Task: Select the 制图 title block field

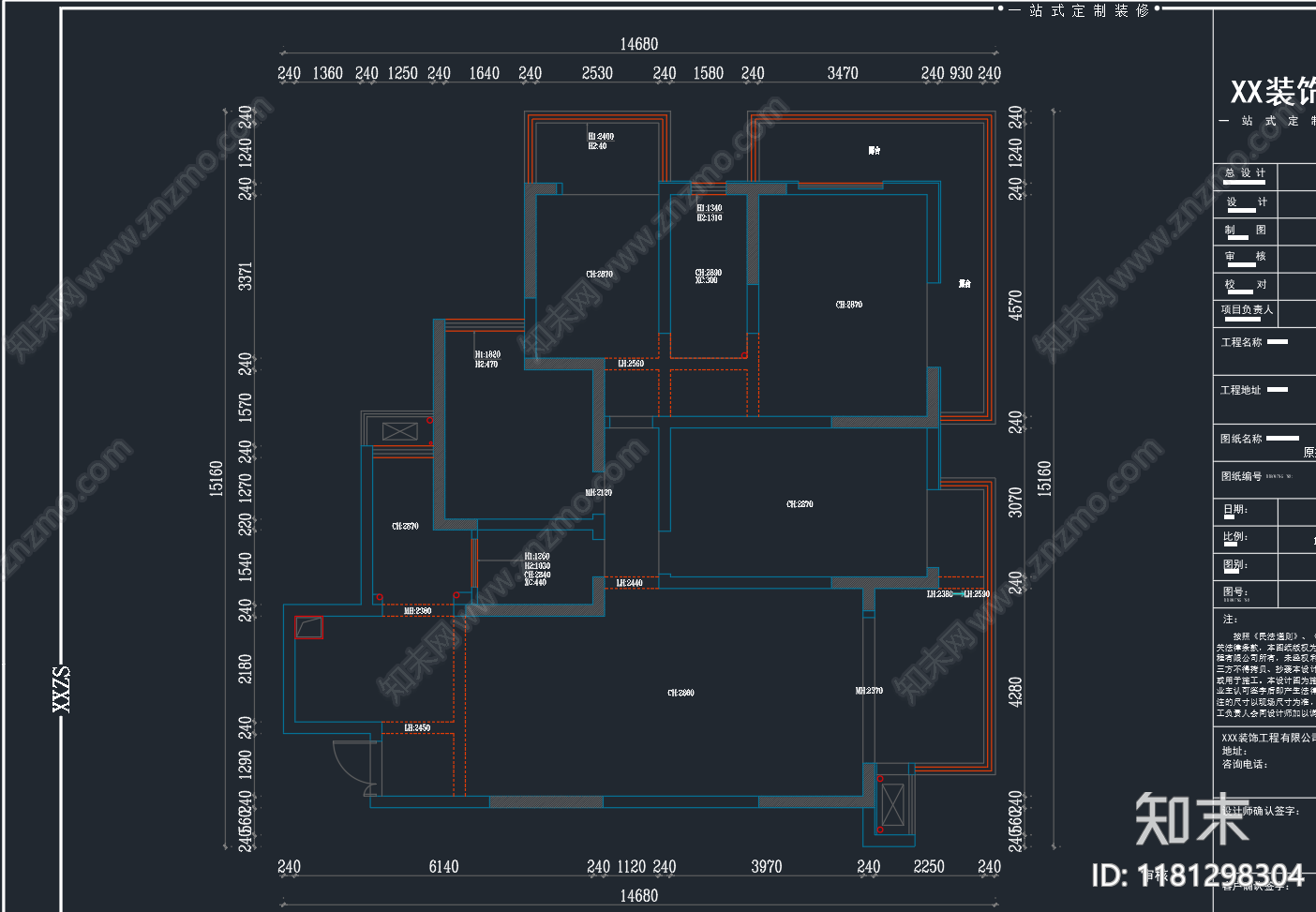Action: click(x=1245, y=230)
